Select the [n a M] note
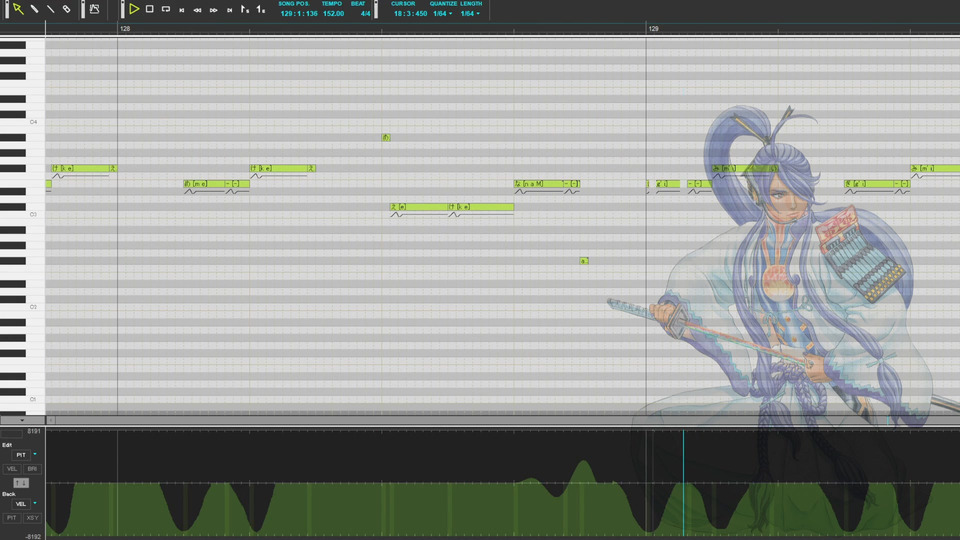 pos(538,184)
